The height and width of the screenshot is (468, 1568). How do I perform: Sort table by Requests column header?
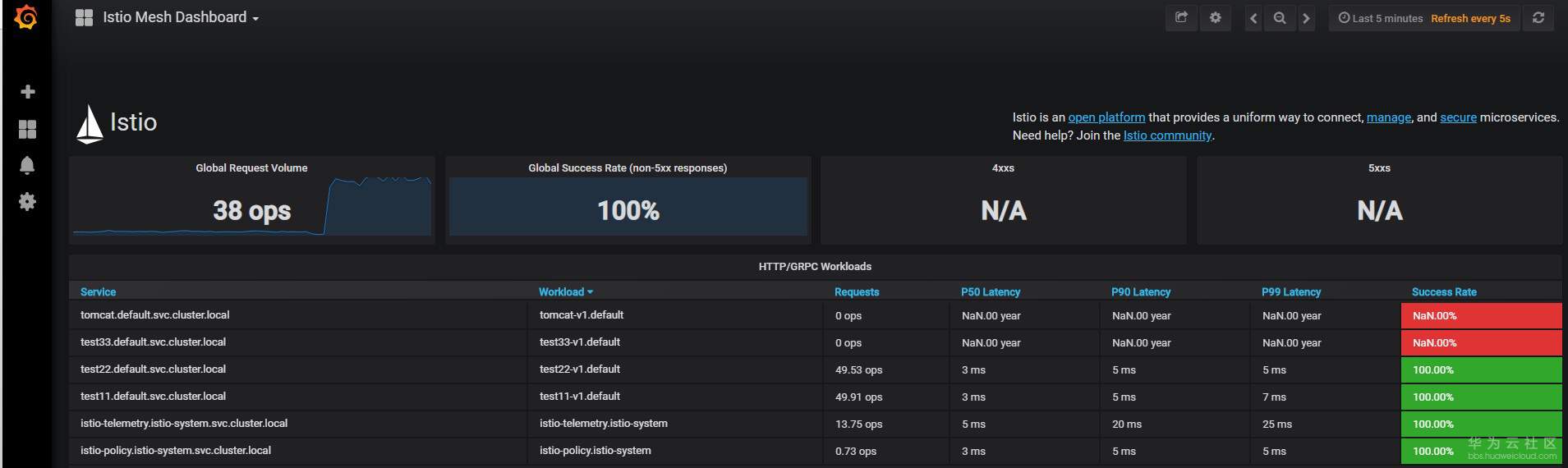[x=856, y=291]
